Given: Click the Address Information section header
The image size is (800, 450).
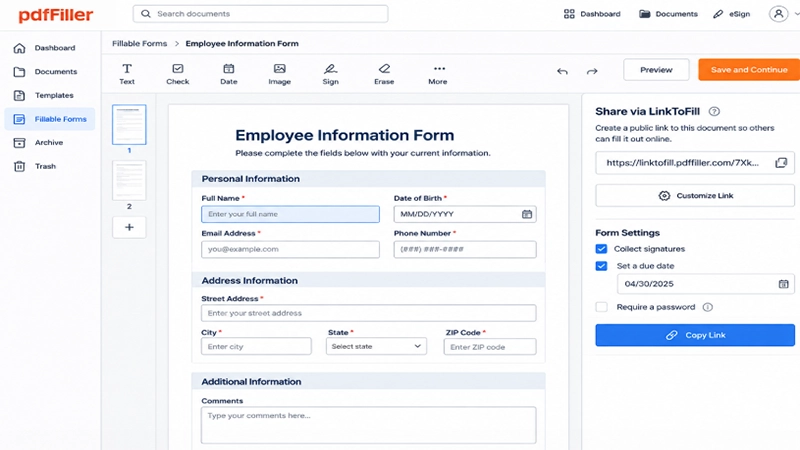Looking at the screenshot, I should 368,281.
